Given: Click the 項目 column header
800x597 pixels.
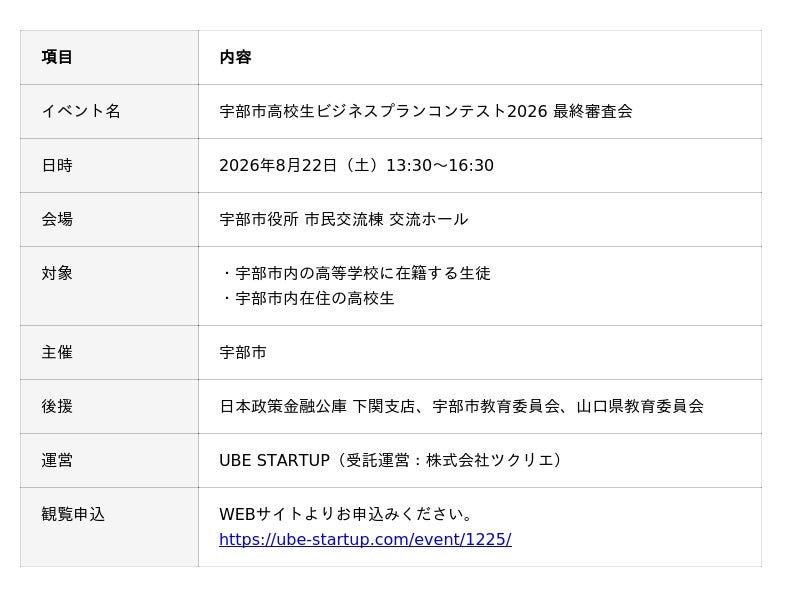Looking at the screenshot, I should point(57,57).
